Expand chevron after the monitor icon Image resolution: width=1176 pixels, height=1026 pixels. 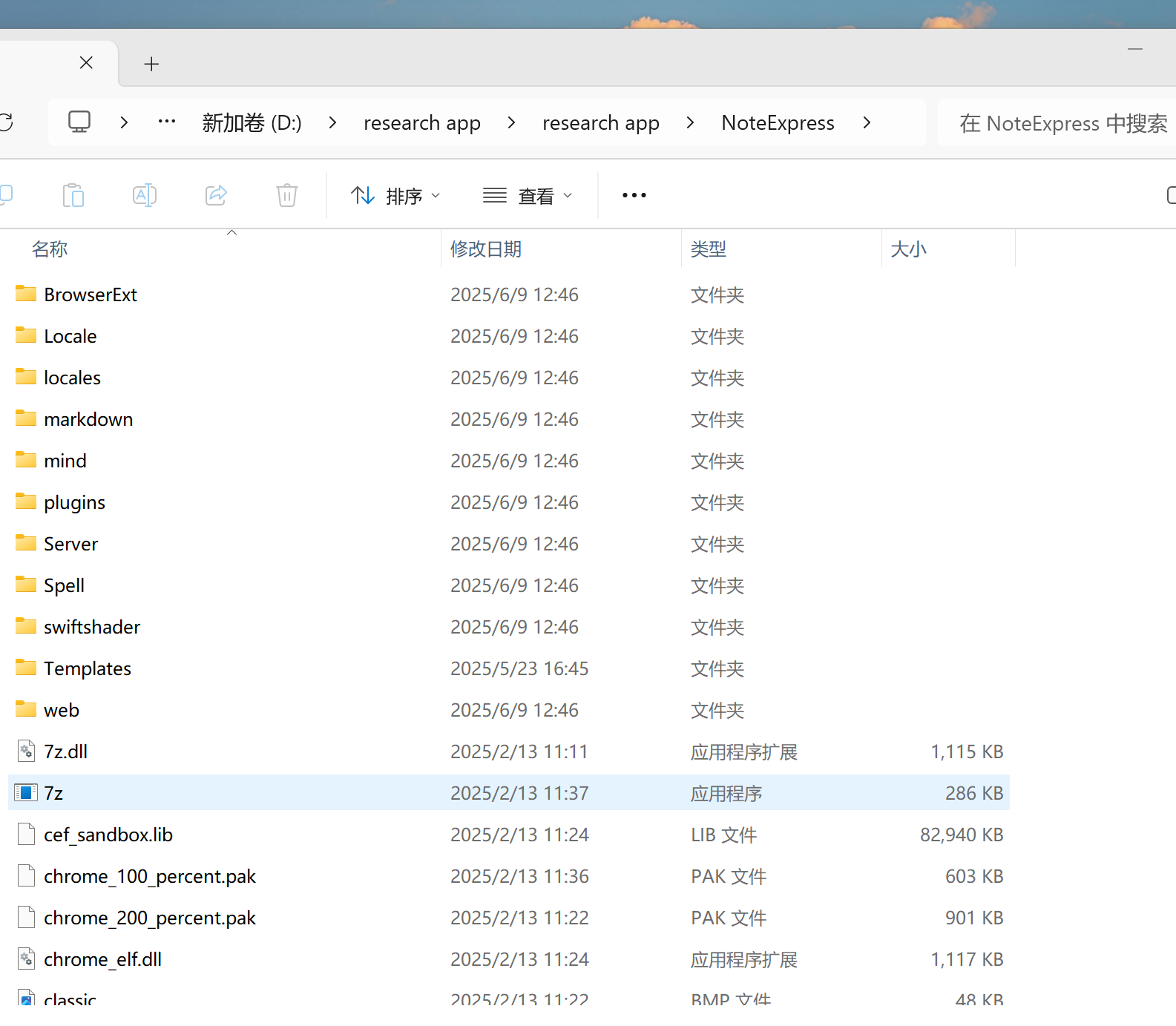pyautogui.click(x=124, y=122)
